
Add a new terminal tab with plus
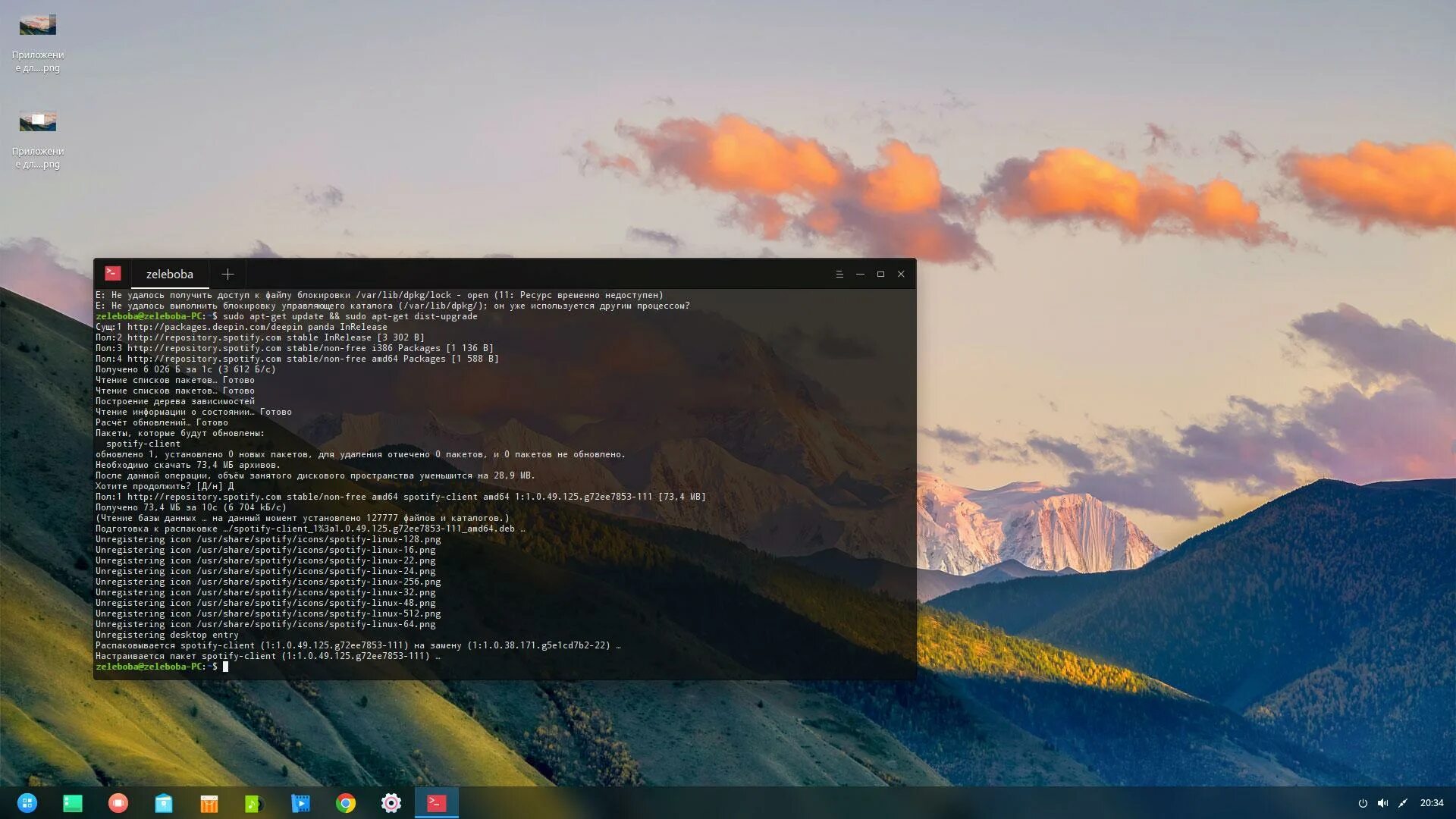click(x=227, y=275)
